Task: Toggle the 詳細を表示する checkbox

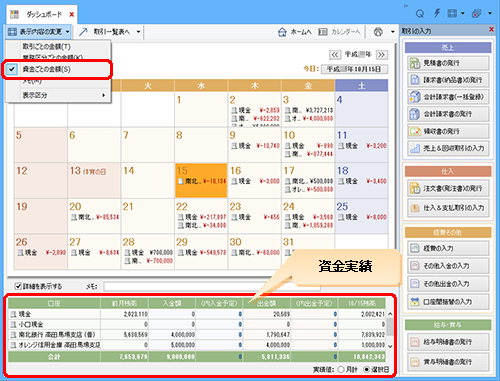Action: [18, 286]
